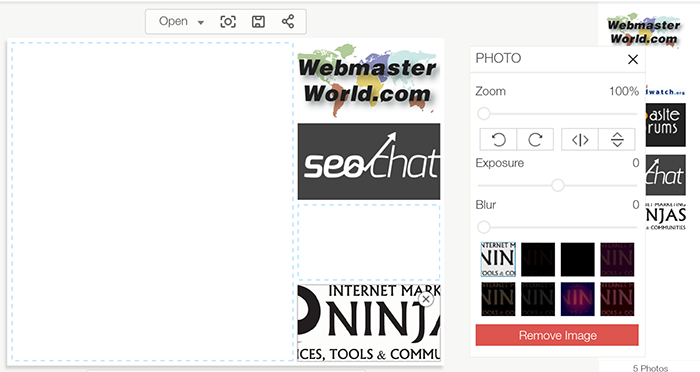The width and height of the screenshot is (700, 372).
Task: Rotate image clockwise
Action: pyautogui.click(x=535, y=140)
